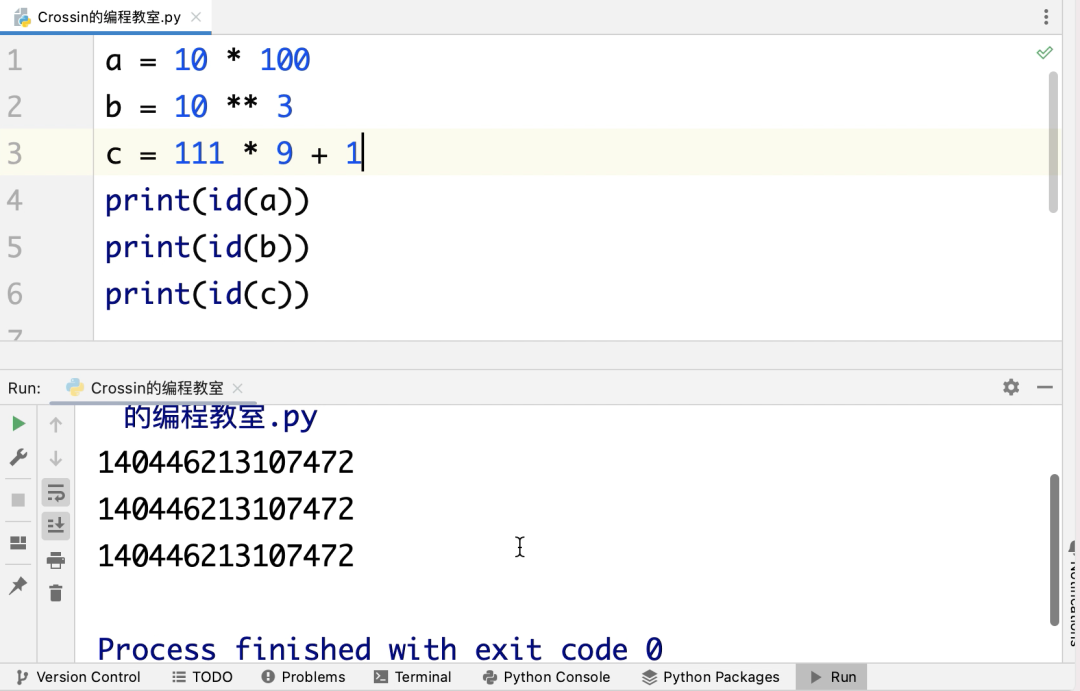Click the 'print(id(c))' statement
The height and width of the screenshot is (691, 1080).
207,294
